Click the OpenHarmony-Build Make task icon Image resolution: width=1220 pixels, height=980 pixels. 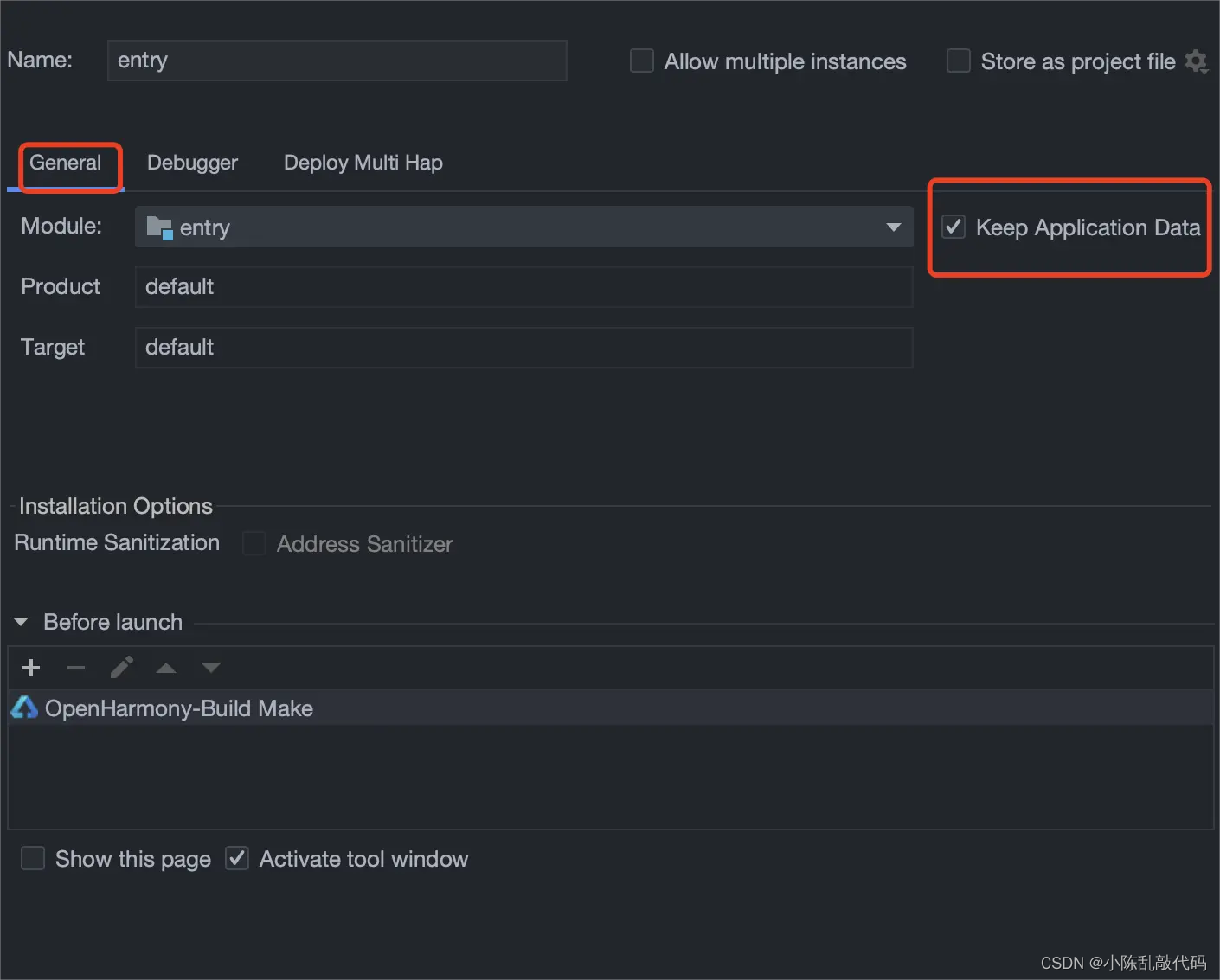(24, 708)
